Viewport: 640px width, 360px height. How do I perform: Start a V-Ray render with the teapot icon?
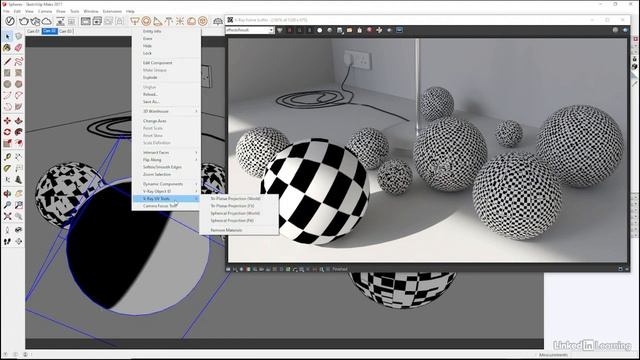24,21
